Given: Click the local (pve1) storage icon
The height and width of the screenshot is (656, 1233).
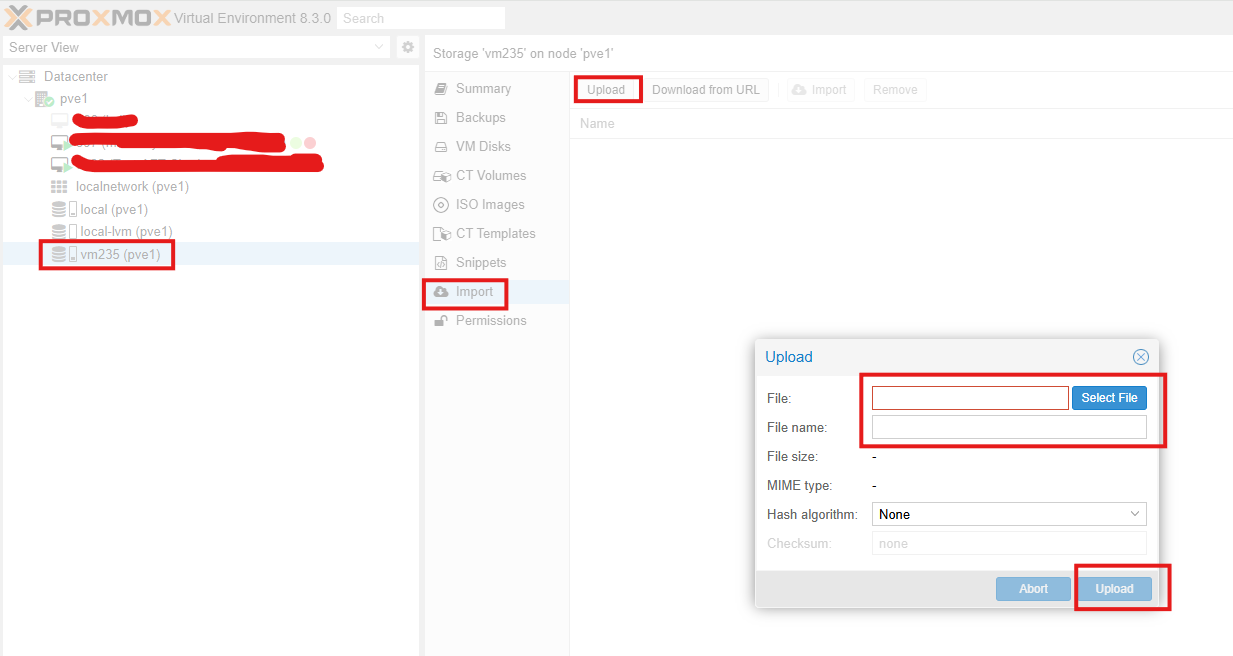Looking at the screenshot, I should click(64, 209).
